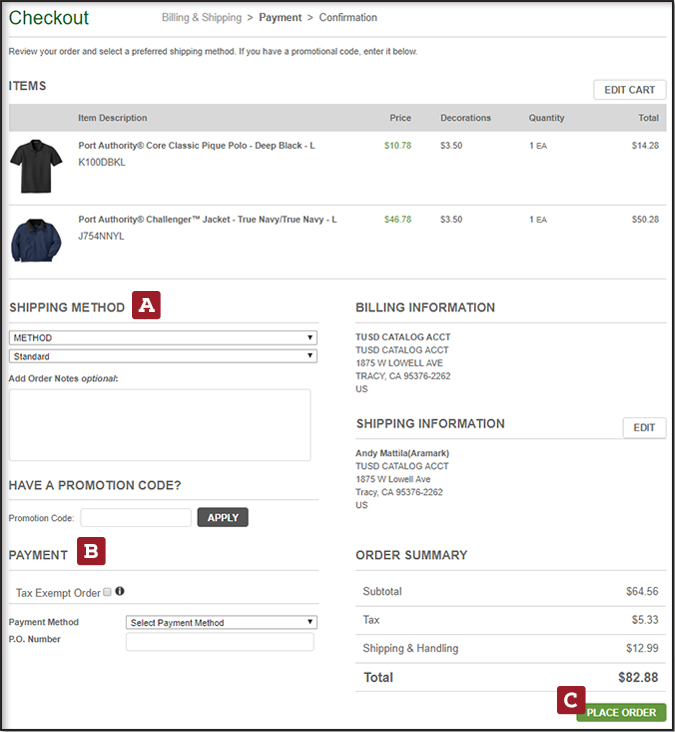This screenshot has height=732, width=675.
Task: Open the METHOD shipping dropdown
Action: point(163,338)
